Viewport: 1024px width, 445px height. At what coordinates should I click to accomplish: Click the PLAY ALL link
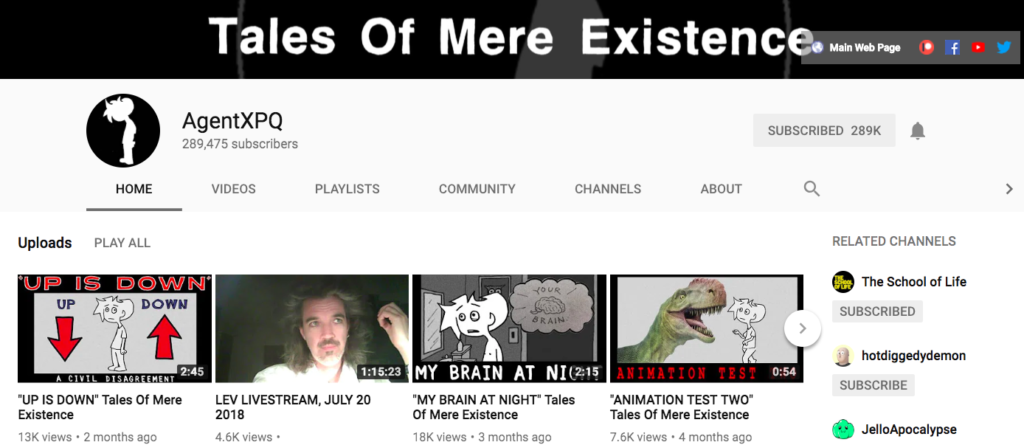[122, 242]
